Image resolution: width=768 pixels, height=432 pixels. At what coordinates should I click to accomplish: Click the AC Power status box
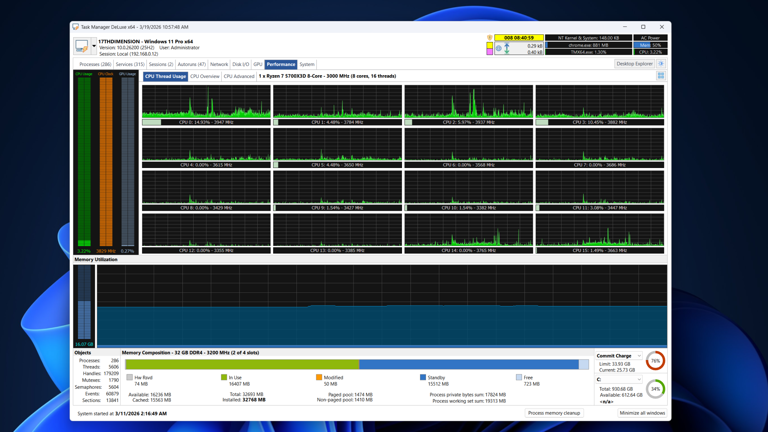pos(650,38)
